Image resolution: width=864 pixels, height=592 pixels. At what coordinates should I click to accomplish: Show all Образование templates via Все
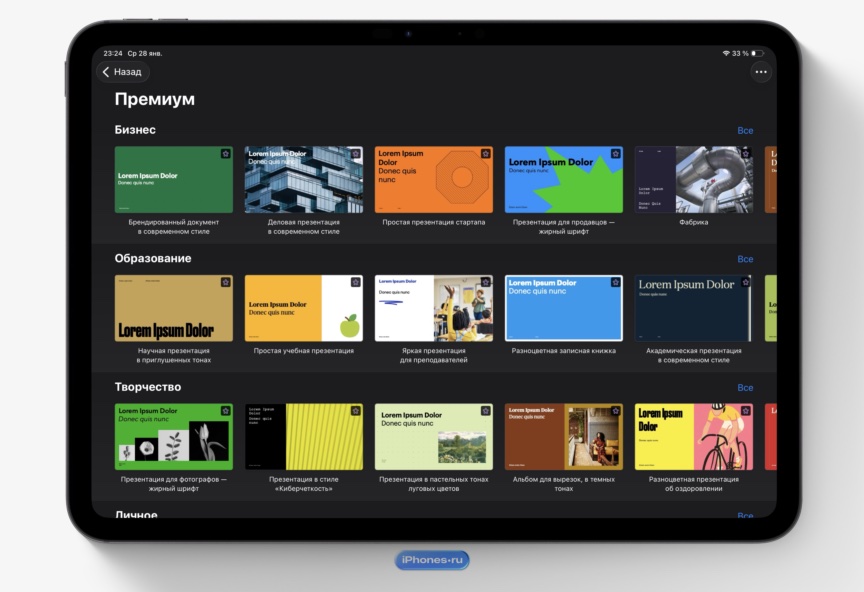(745, 259)
